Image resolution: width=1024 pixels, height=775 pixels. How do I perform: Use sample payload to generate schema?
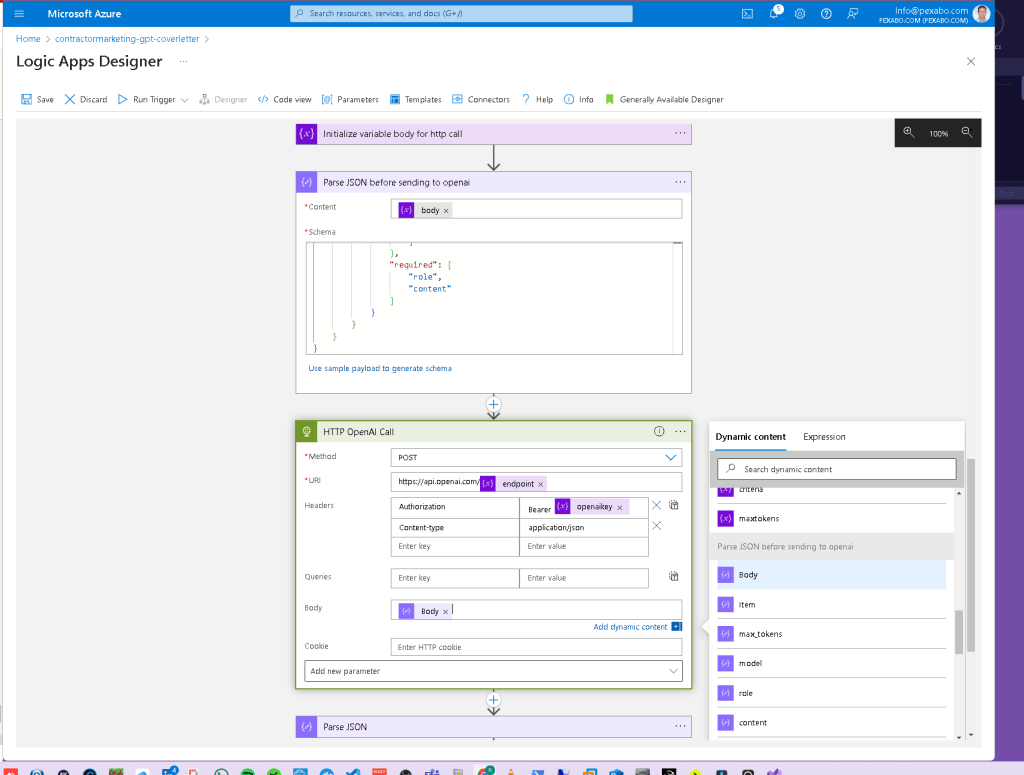[379, 368]
